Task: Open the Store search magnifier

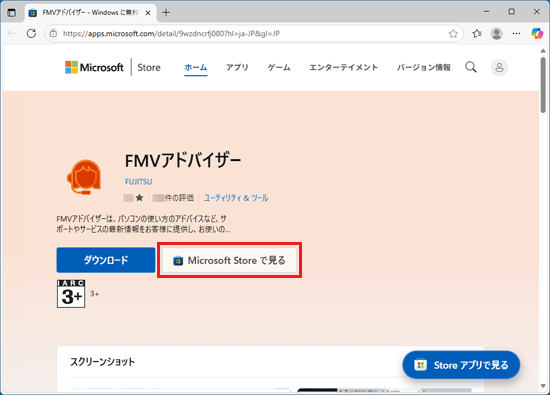Action: click(x=471, y=67)
